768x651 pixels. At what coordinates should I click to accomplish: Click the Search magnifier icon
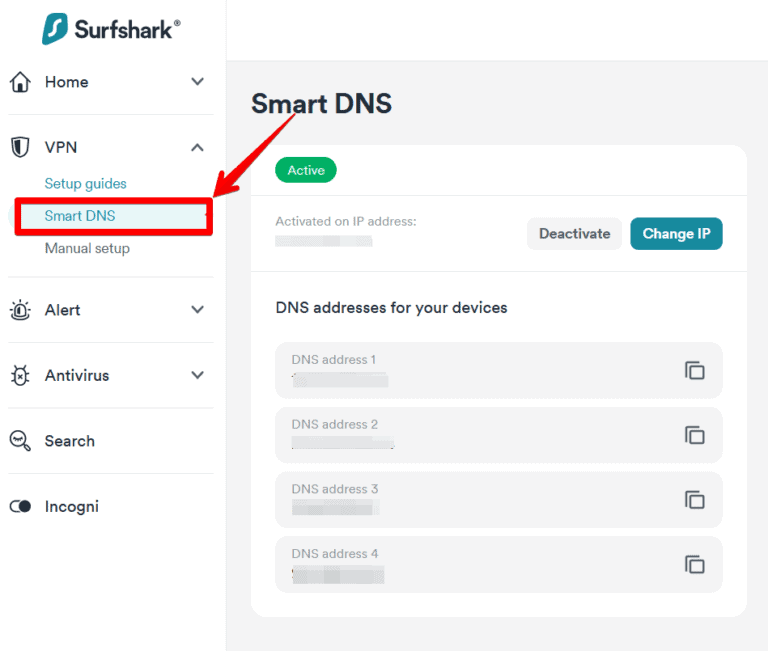[20, 441]
